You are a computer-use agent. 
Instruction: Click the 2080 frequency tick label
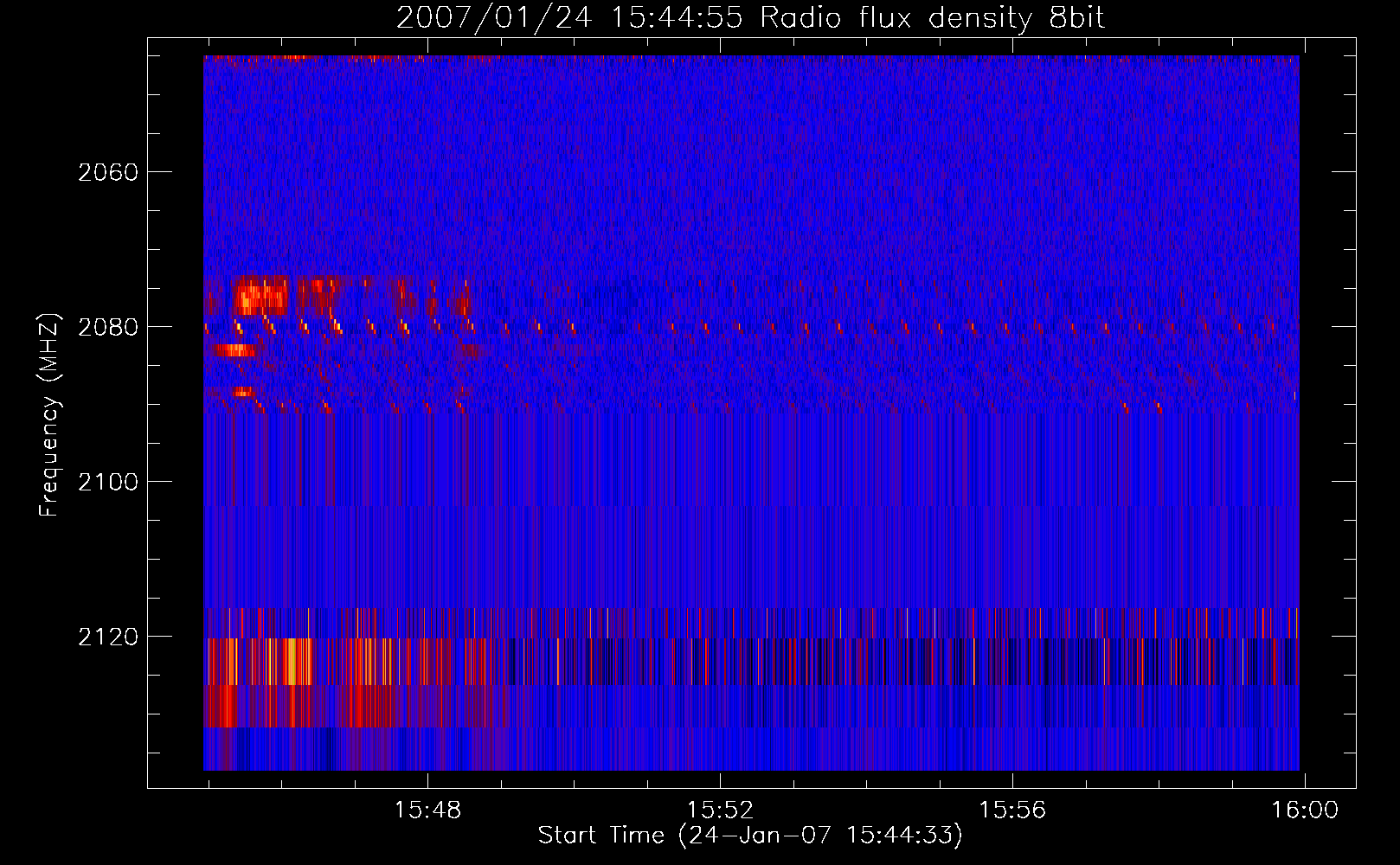coord(108,327)
